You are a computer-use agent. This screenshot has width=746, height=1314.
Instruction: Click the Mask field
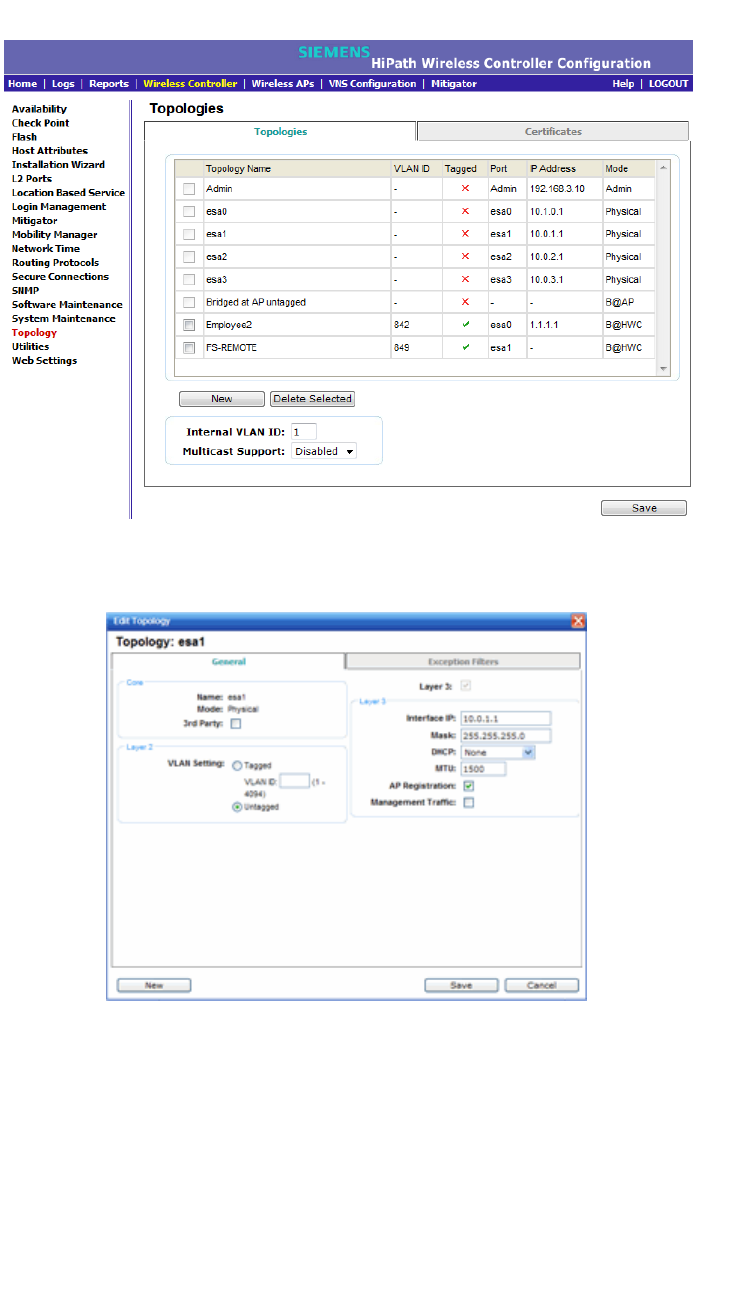point(506,735)
